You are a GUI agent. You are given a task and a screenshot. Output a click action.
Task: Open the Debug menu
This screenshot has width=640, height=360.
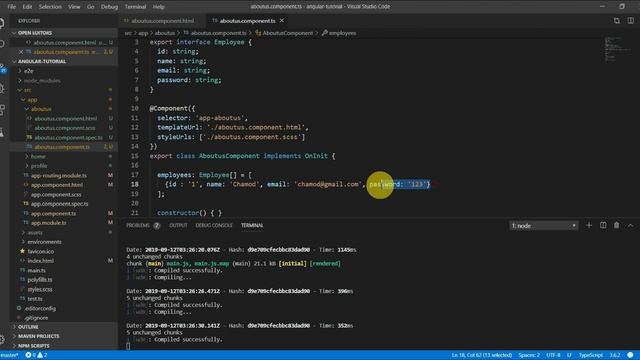pyautogui.click(x=109, y=7)
